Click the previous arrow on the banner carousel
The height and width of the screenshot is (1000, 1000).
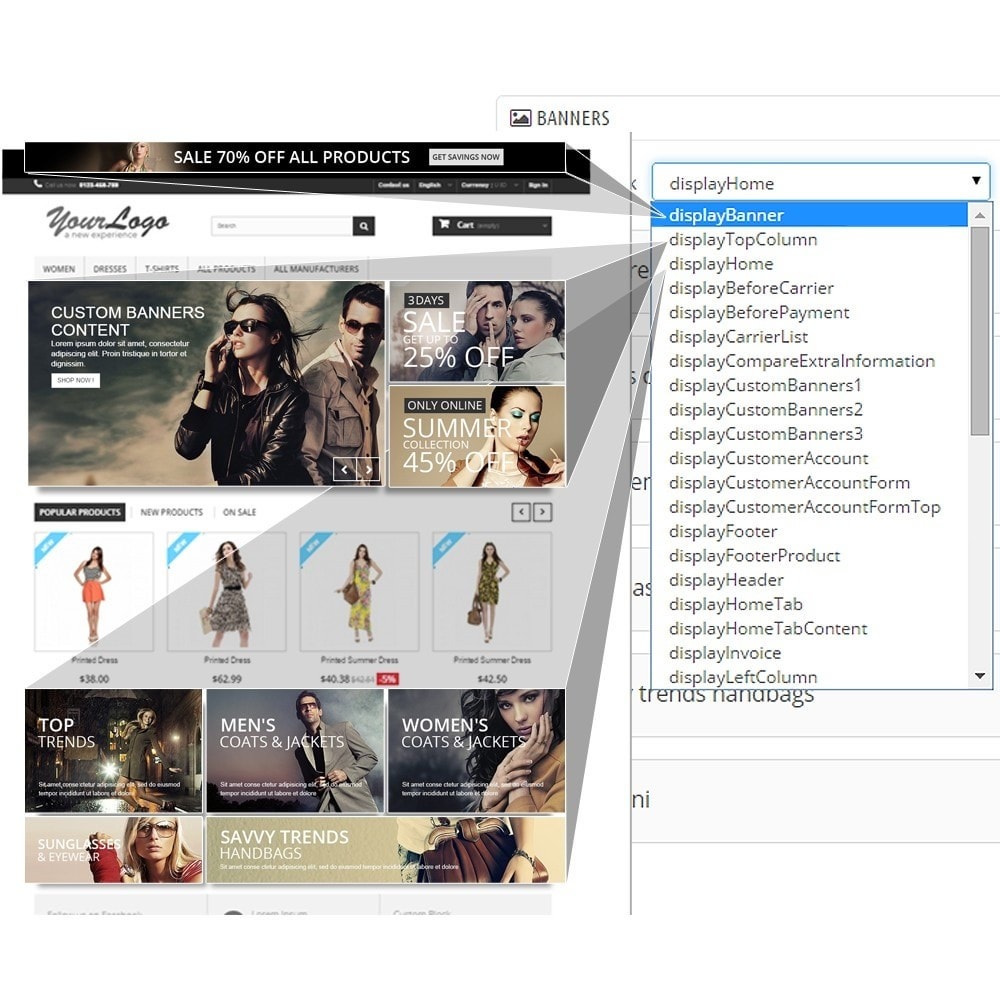pos(345,470)
